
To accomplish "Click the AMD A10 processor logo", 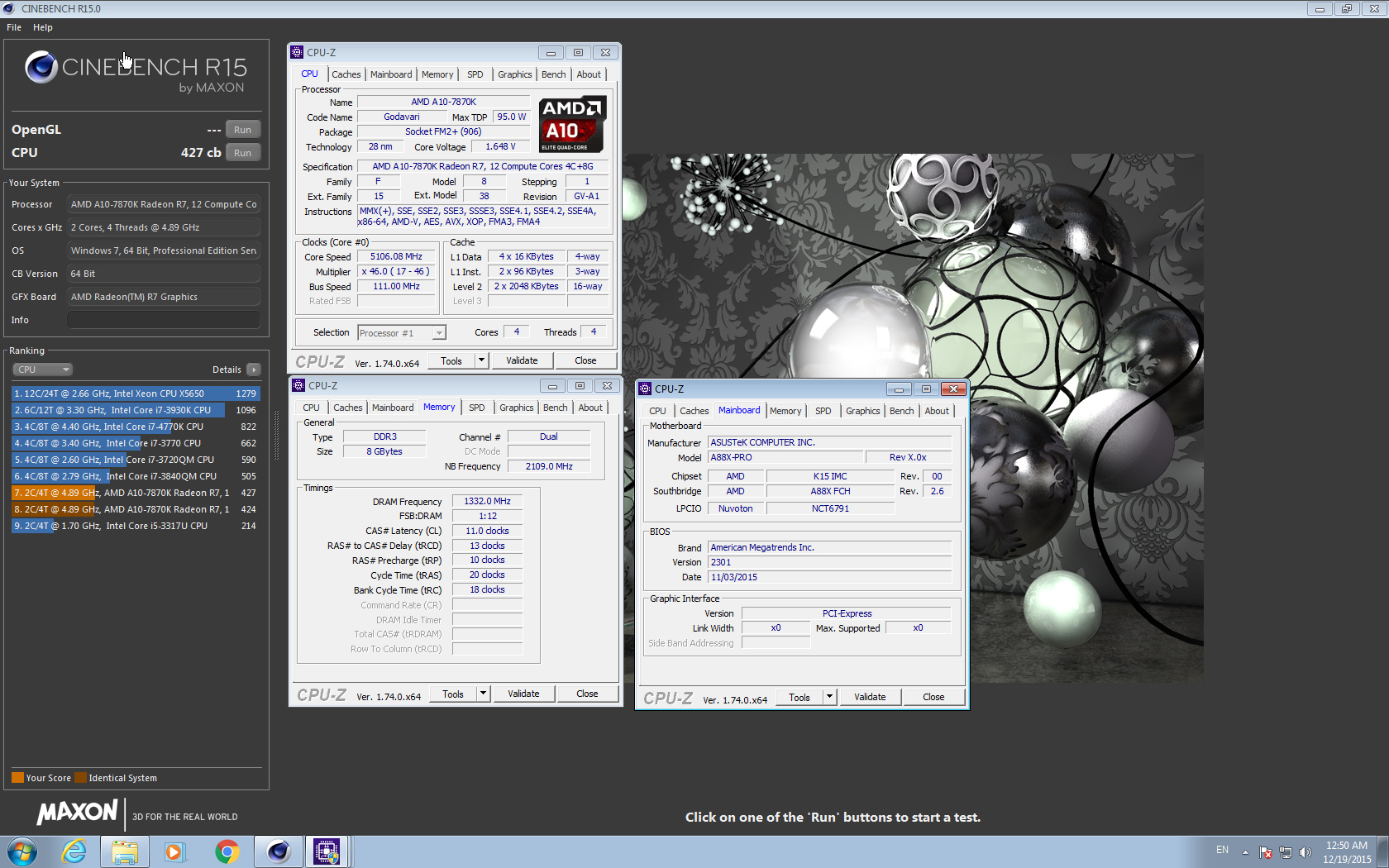I will (572, 124).
